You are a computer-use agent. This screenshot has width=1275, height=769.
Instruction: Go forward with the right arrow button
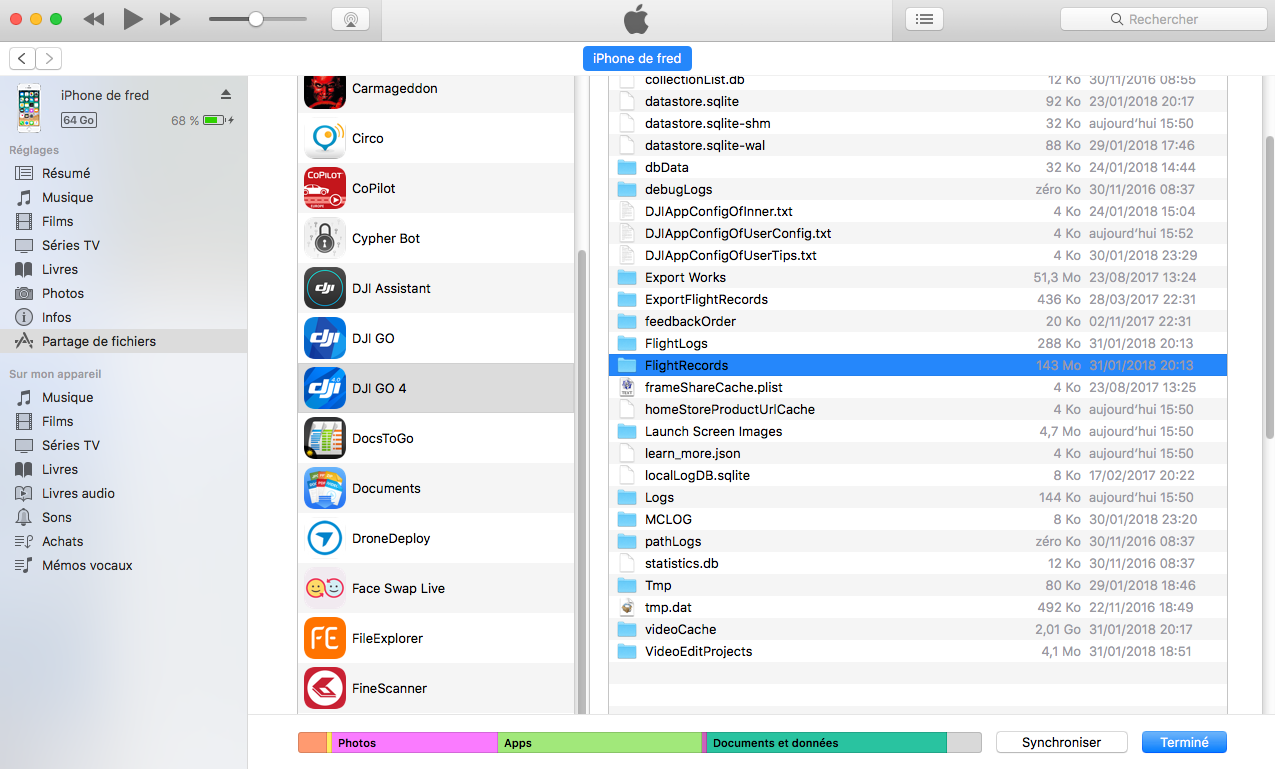click(x=49, y=59)
